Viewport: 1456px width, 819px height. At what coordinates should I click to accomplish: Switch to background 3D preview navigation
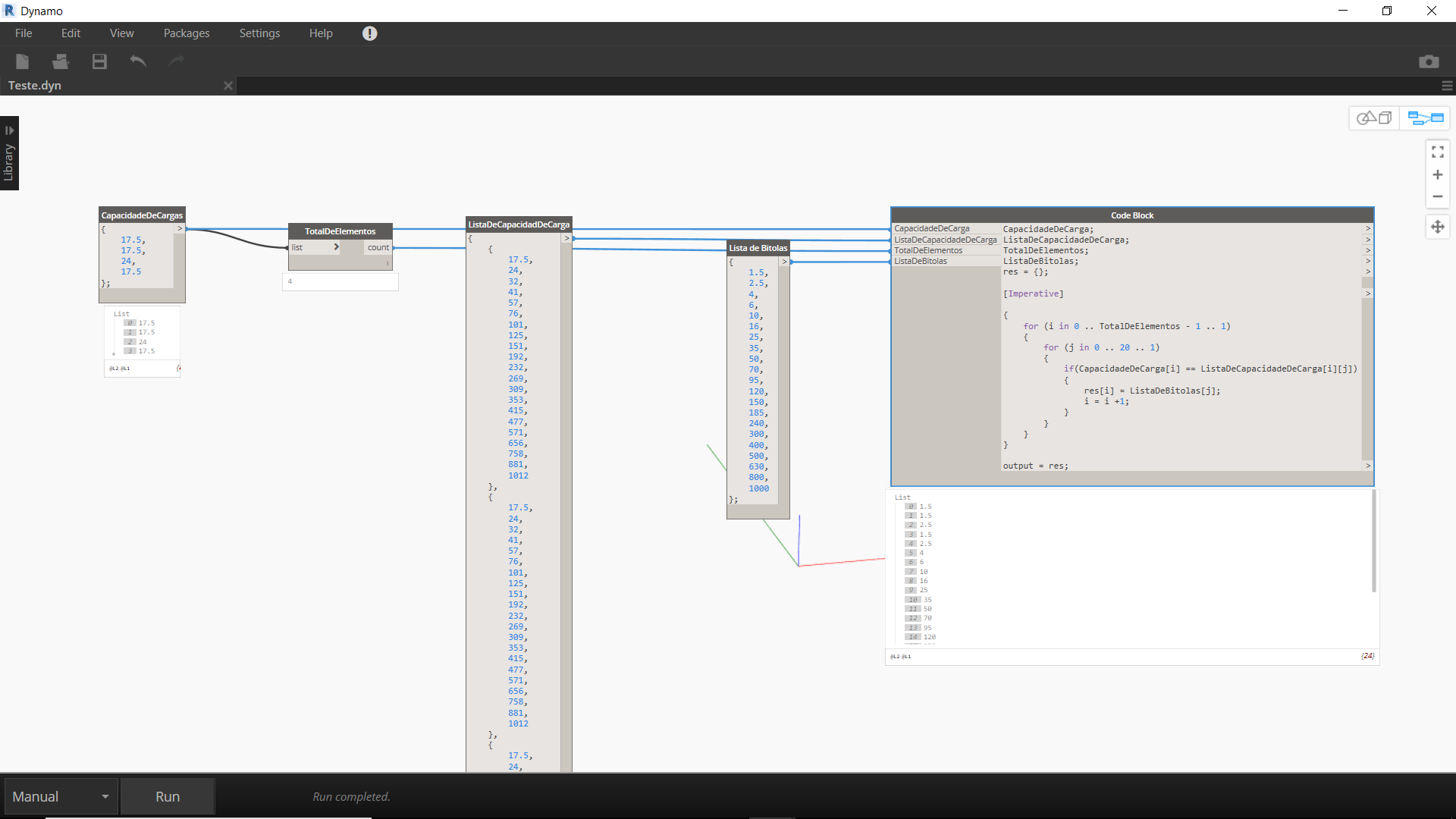1374,118
